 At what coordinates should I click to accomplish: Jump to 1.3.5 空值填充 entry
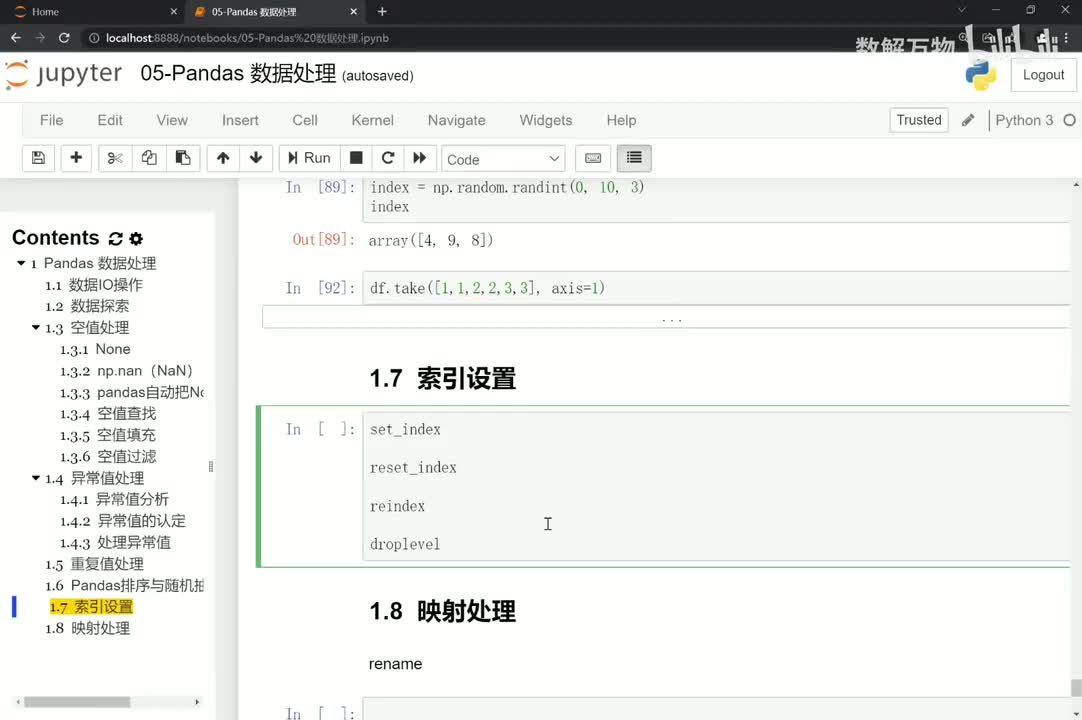(108, 435)
